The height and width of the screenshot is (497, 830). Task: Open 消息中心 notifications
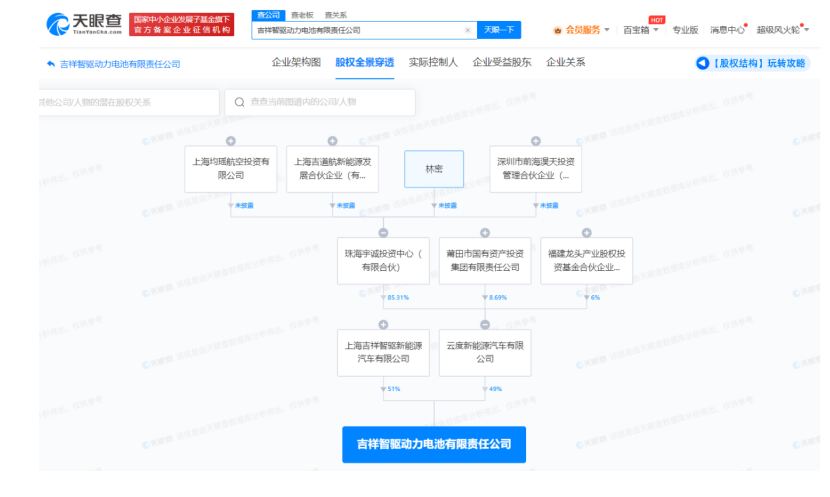coord(727,30)
